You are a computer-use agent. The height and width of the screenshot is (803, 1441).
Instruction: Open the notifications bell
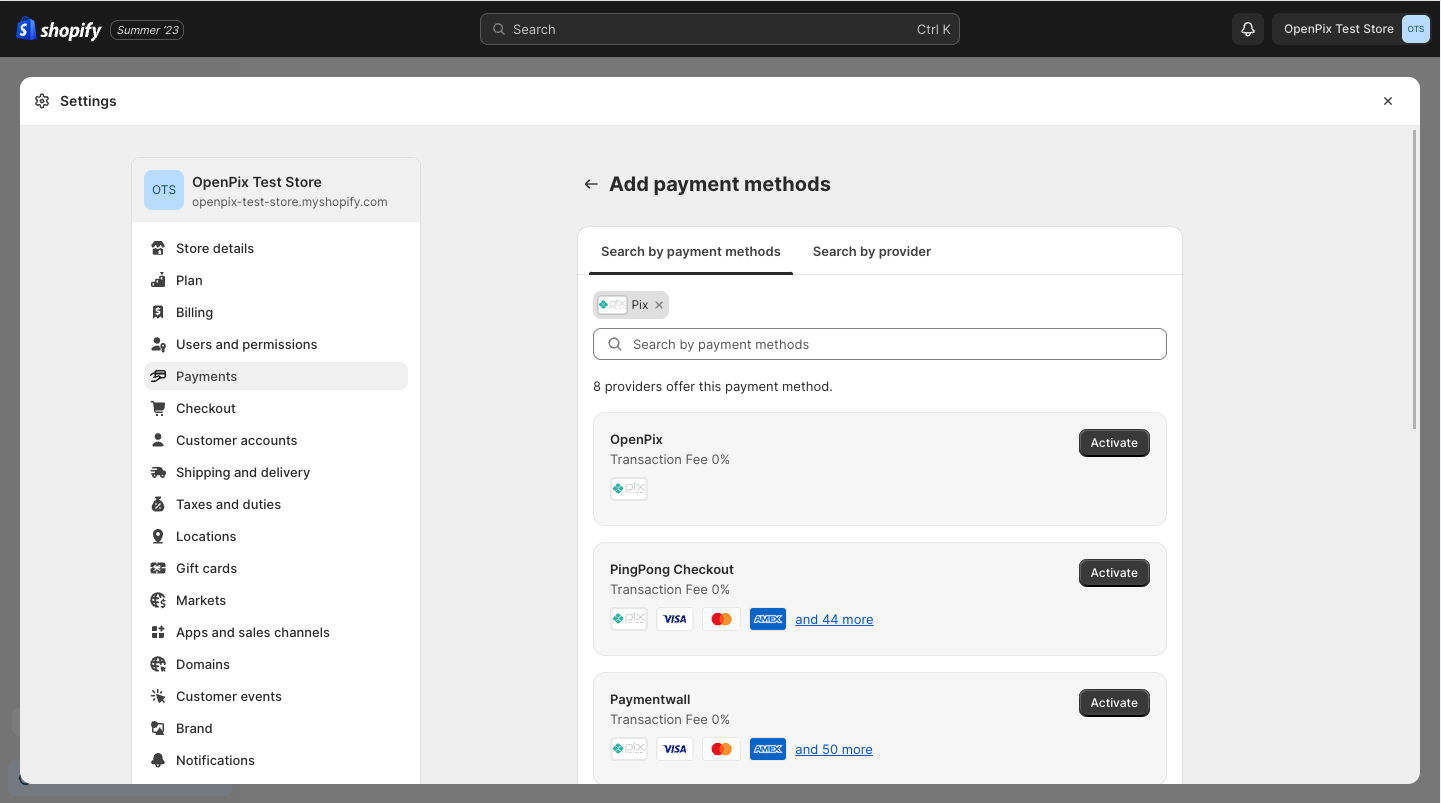[x=1247, y=29]
